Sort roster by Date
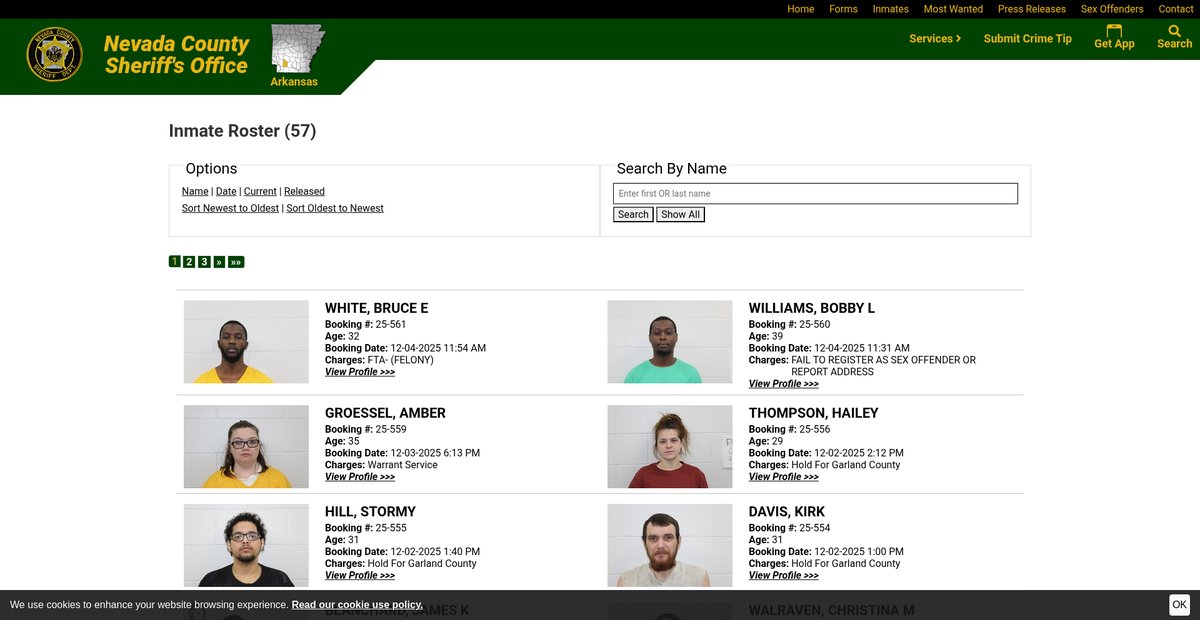This screenshot has height=620, width=1200. coord(226,191)
